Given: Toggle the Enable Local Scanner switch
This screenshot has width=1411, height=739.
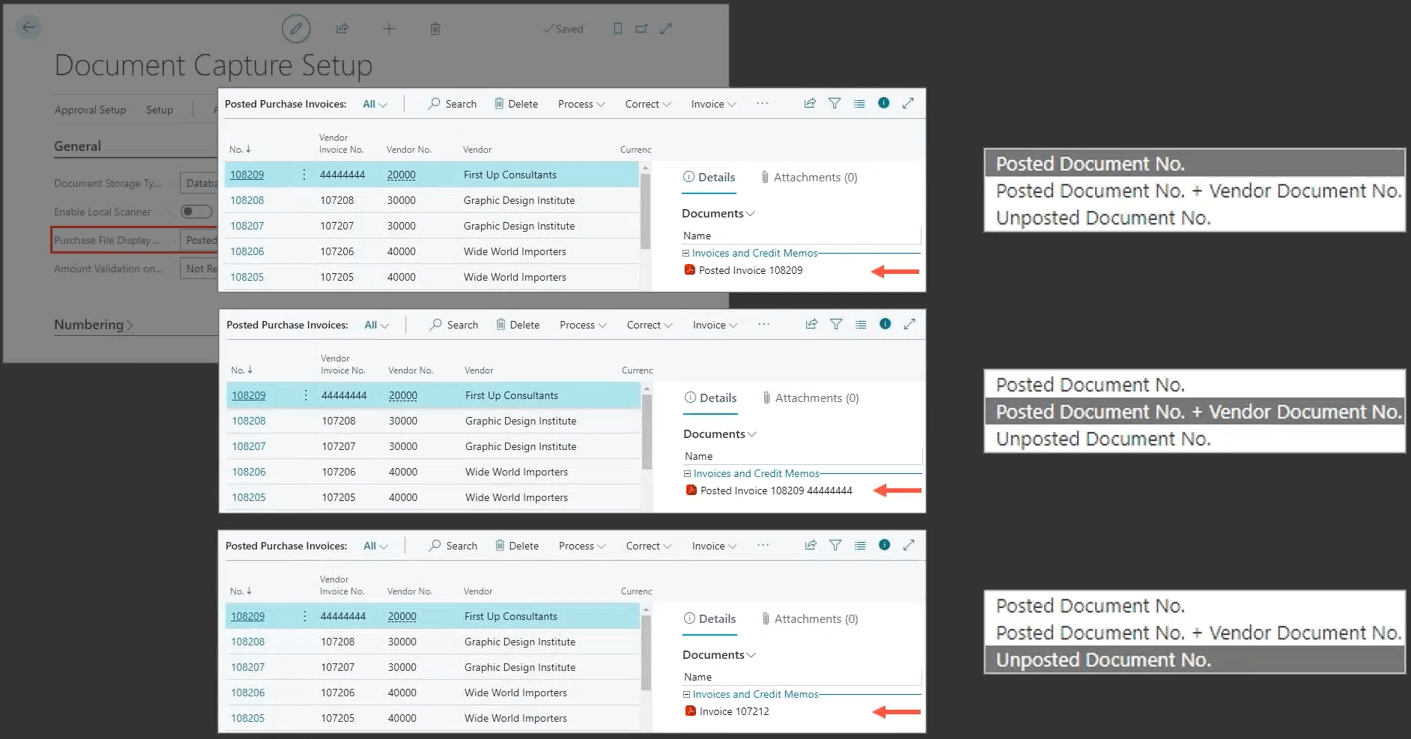Looking at the screenshot, I should 196,212.
